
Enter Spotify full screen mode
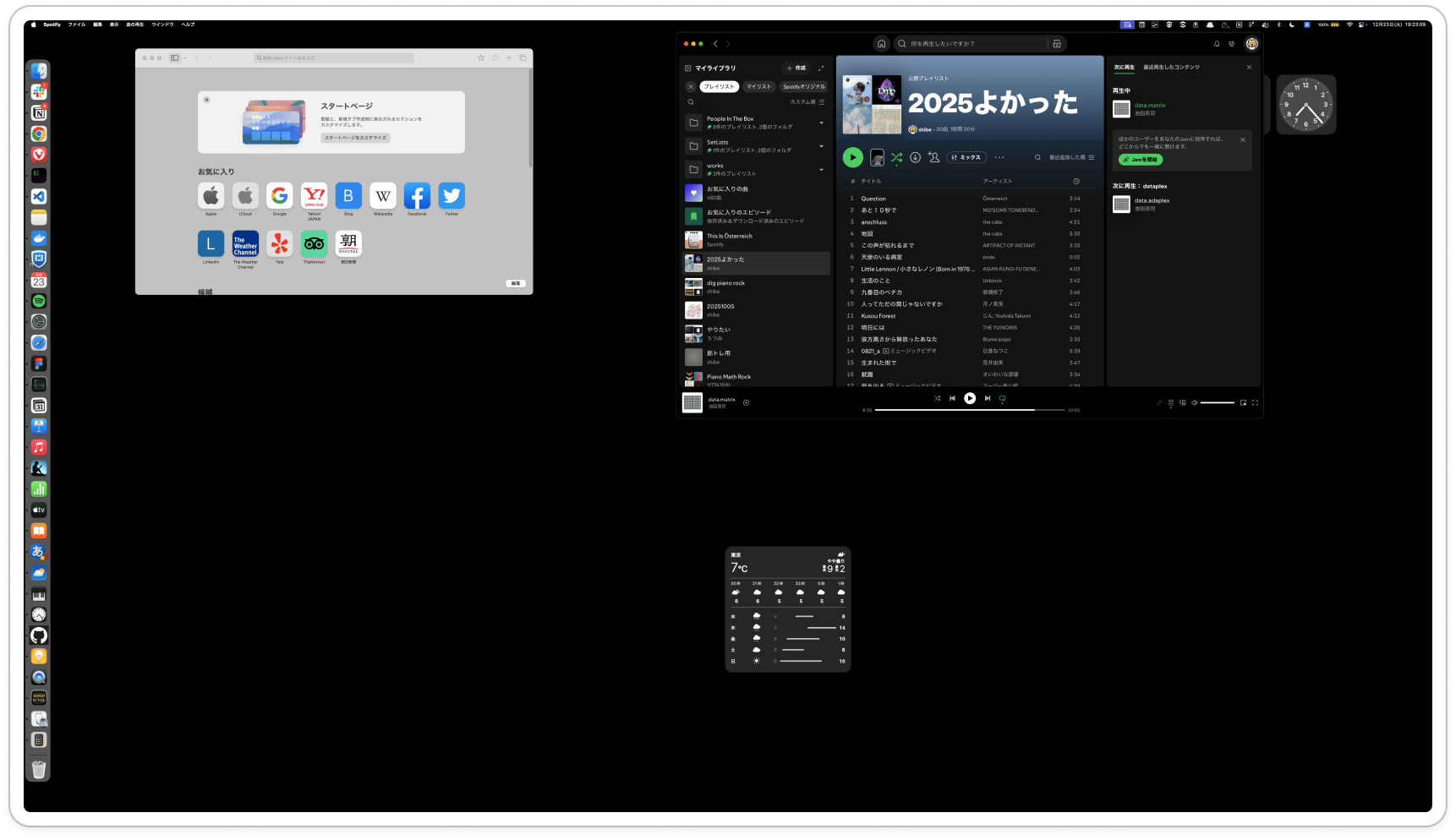coord(1255,403)
